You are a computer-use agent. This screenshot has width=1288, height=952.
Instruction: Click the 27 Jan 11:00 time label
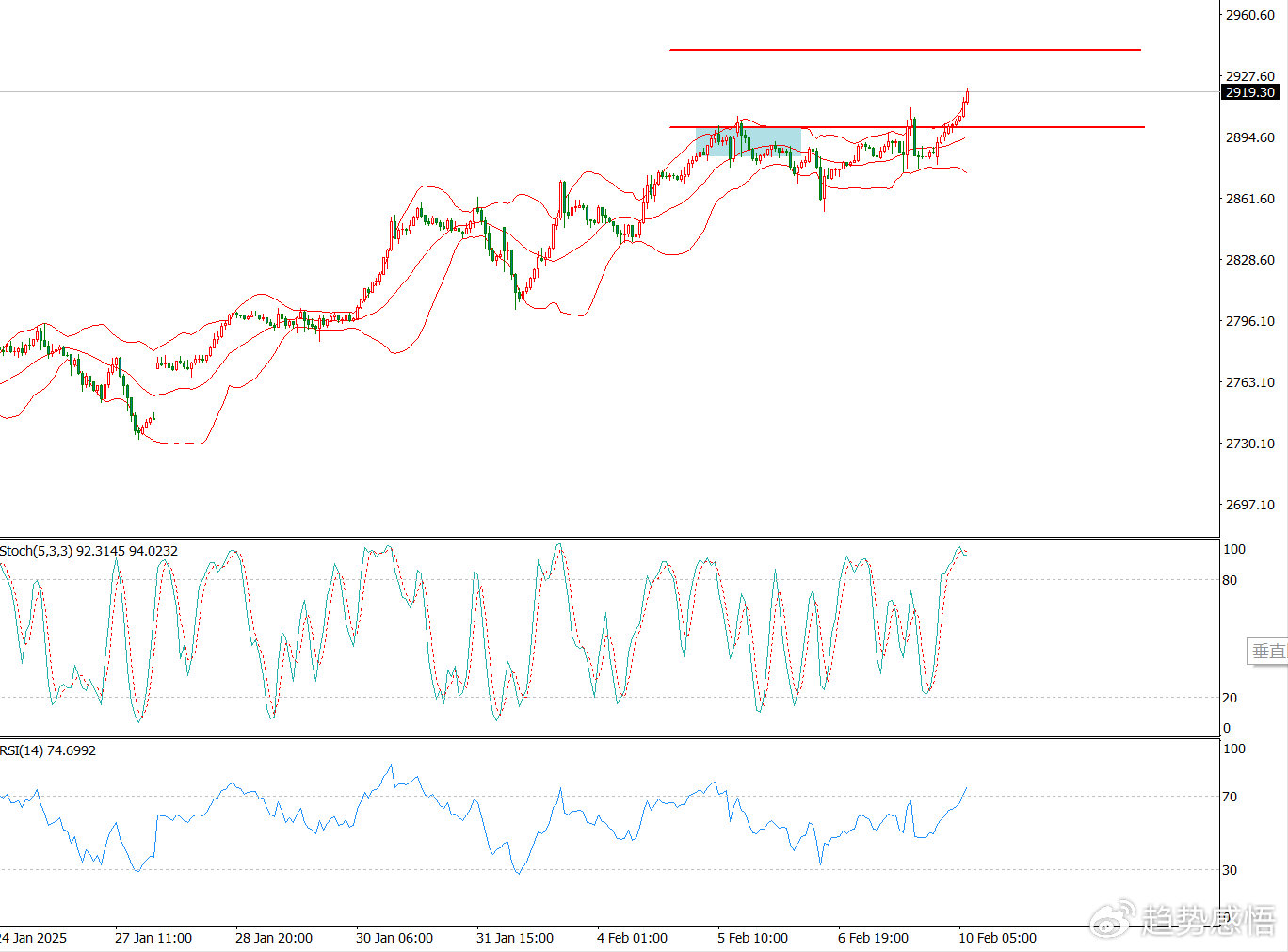(153, 938)
